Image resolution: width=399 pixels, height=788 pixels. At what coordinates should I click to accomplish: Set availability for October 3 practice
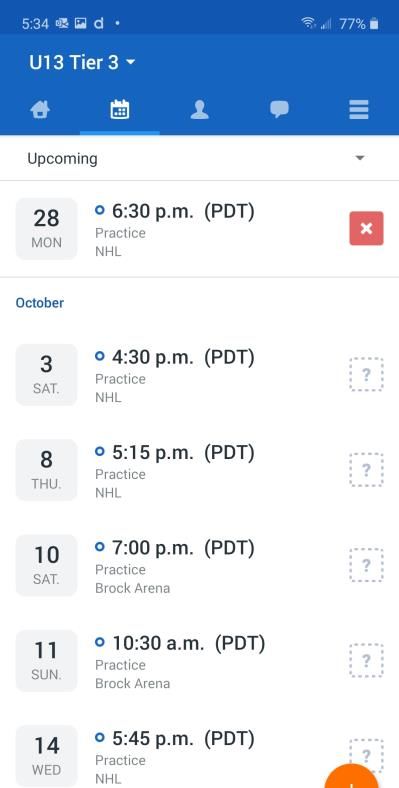366,374
